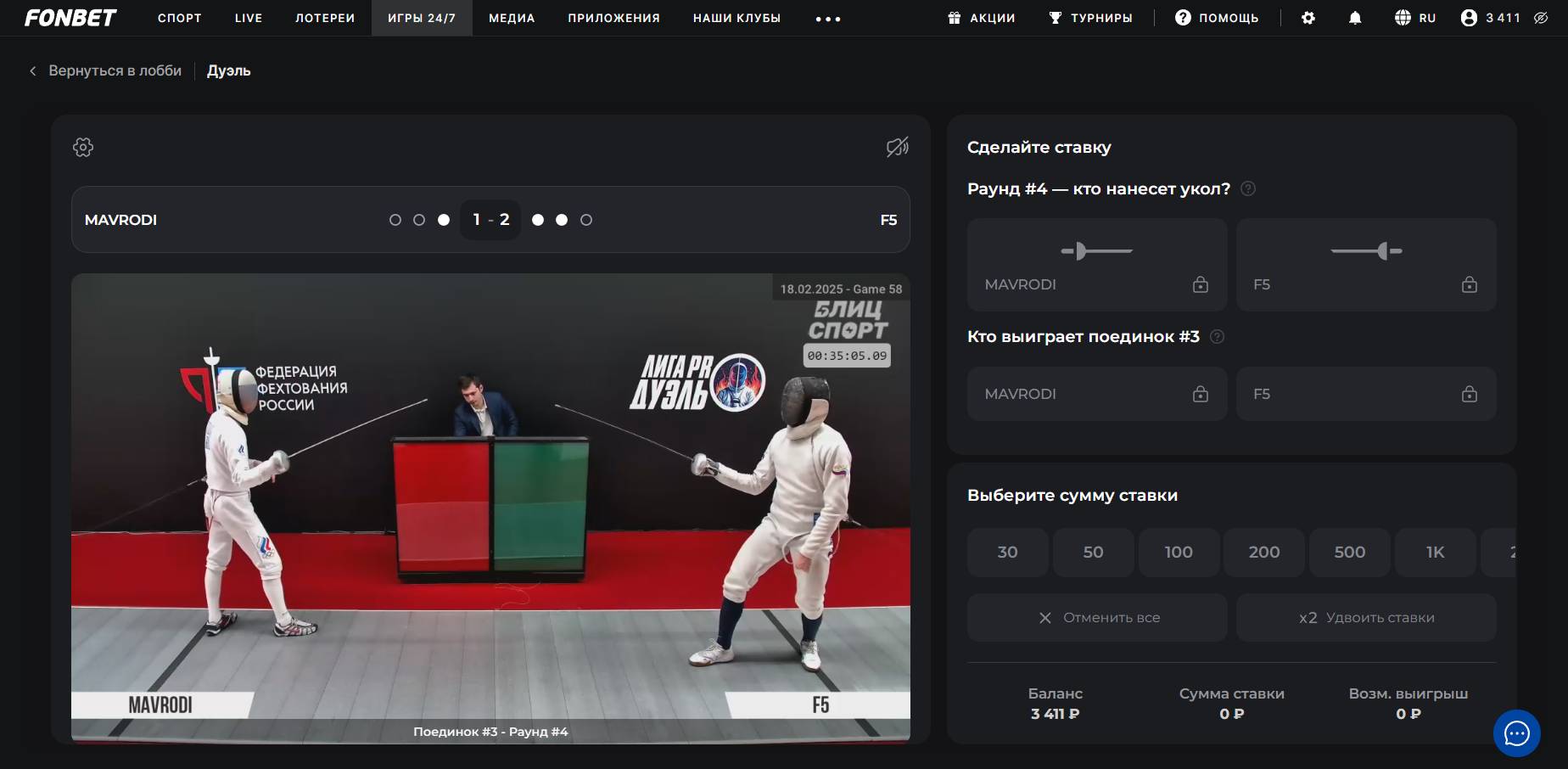The width and height of the screenshot is (1568, 769).
Task: Open the ЛОТЕРЕИ menu item
Action: [x=325, y=18]
